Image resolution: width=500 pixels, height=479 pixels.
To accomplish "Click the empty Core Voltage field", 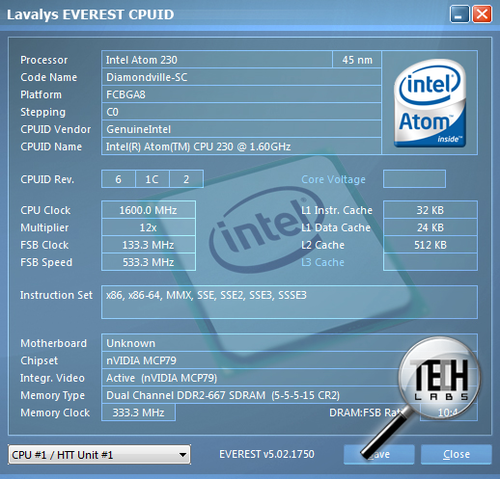I will (414, 179).
